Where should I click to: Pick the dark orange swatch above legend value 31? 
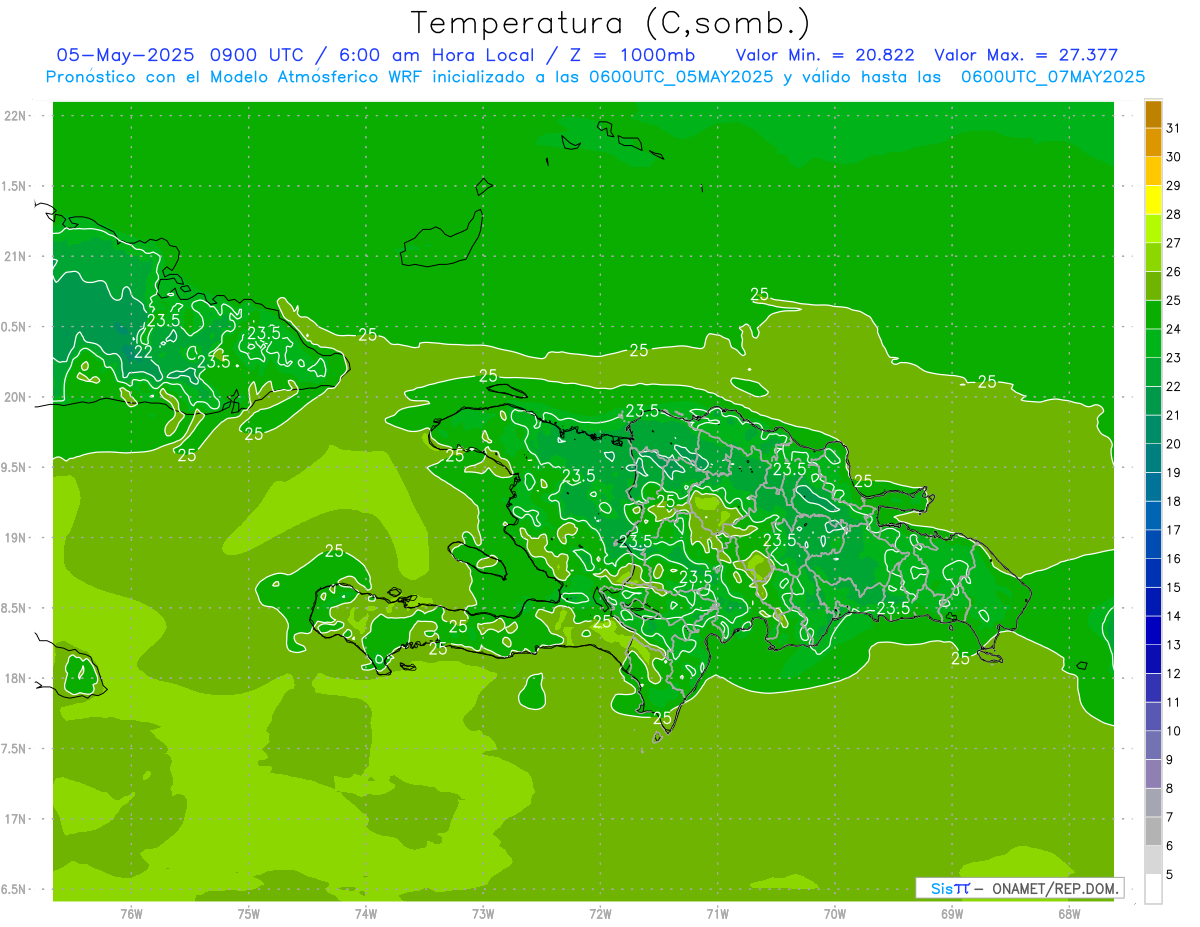pyautogui.click(x=1153, y=114)
